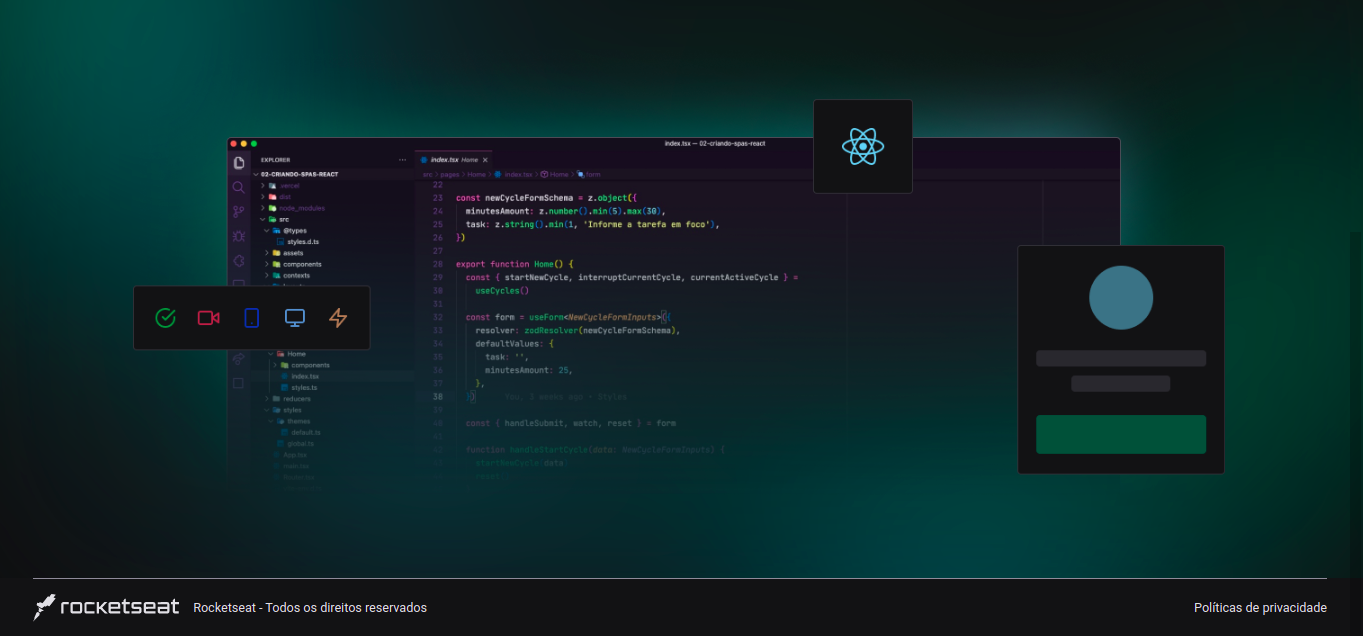1363x636 pixels.
Task: Select the mobile device icon
Action: 251,318
